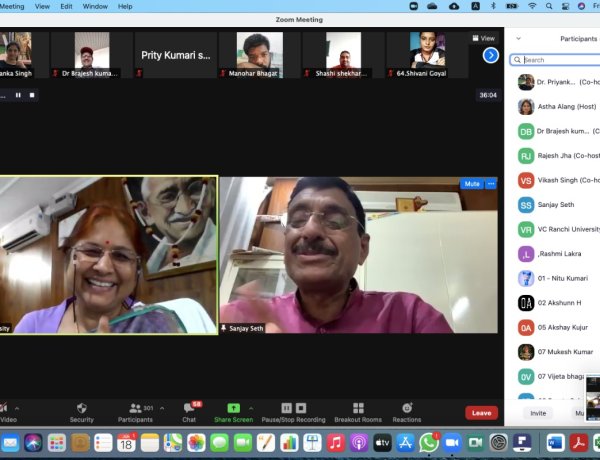Click Prity Kumari tile in gallery strip

[x=176, y=55]
